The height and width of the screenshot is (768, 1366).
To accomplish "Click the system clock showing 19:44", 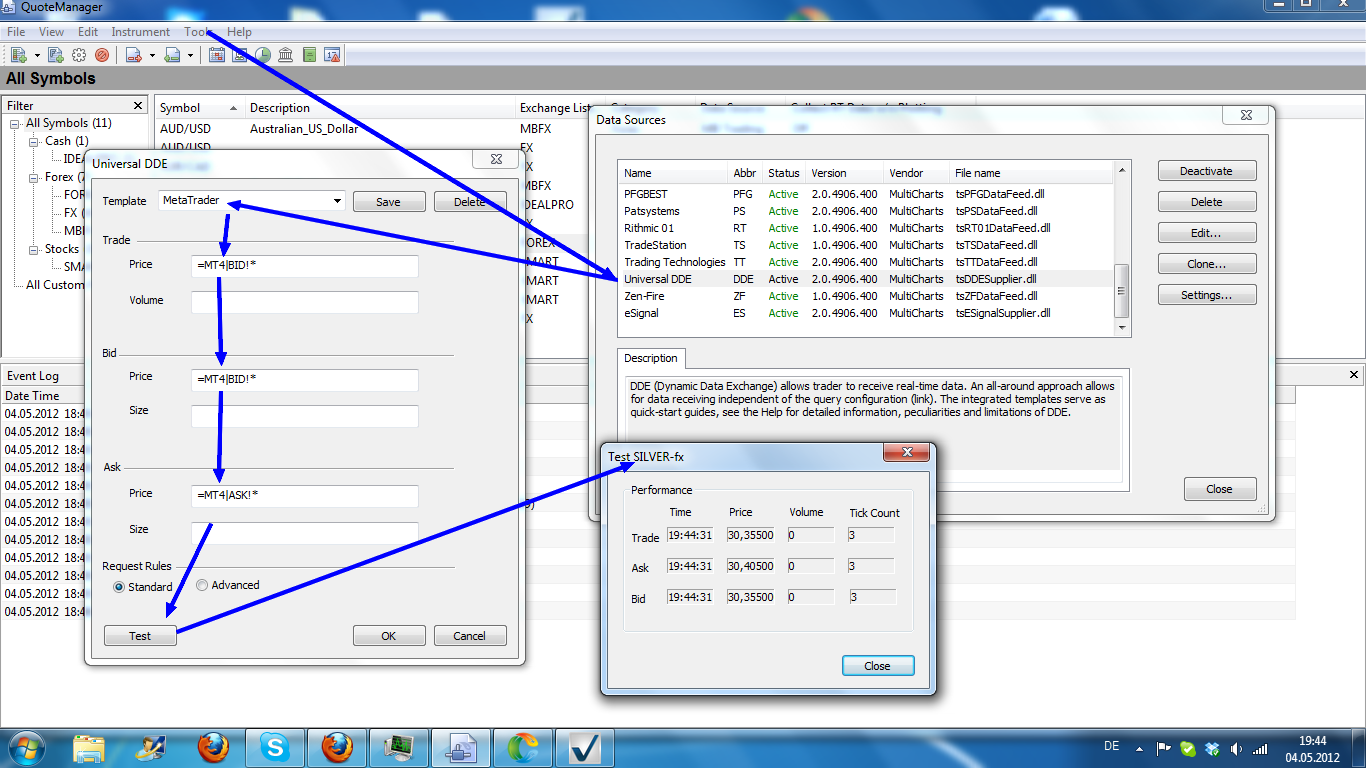I will coord(1313,741).
